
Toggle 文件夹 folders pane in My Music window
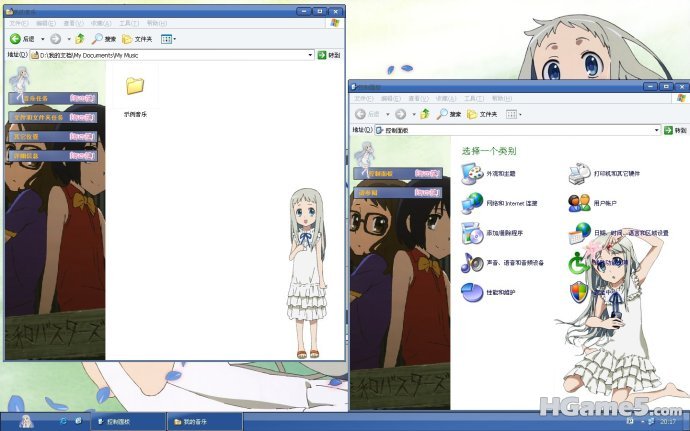(x=137, y=39)
